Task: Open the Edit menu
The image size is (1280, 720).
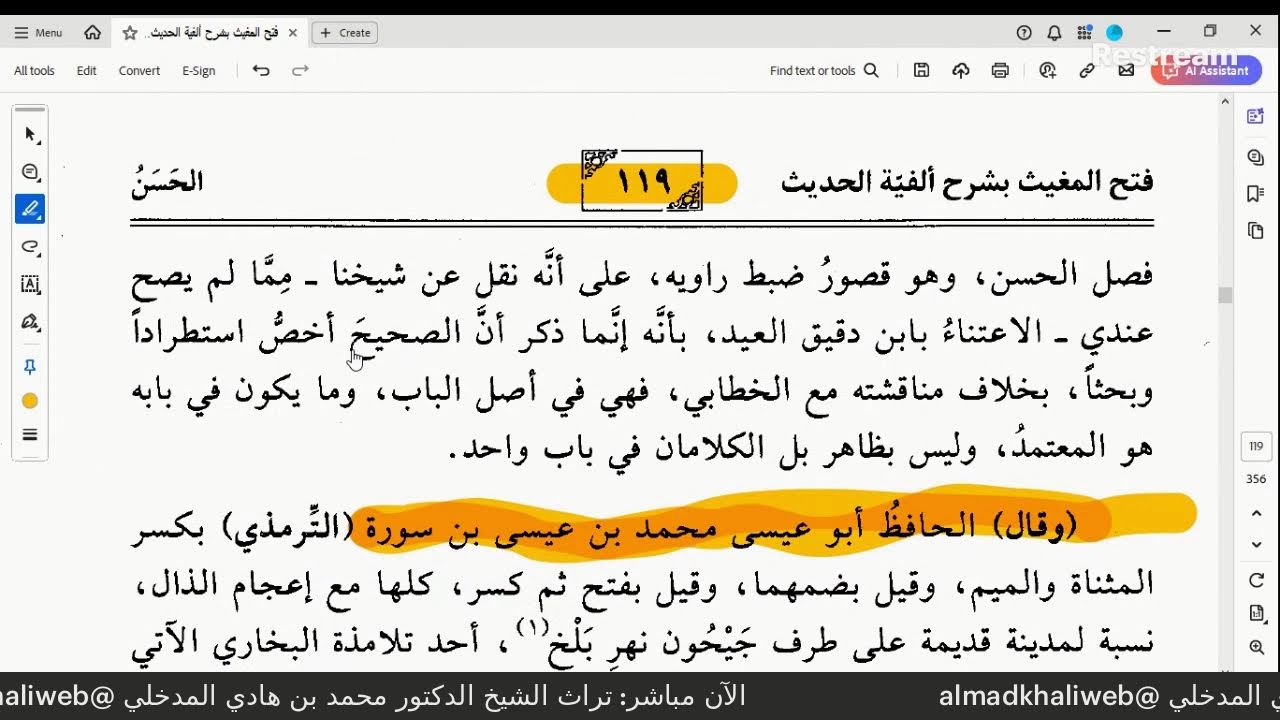Action: pos(87,71)
